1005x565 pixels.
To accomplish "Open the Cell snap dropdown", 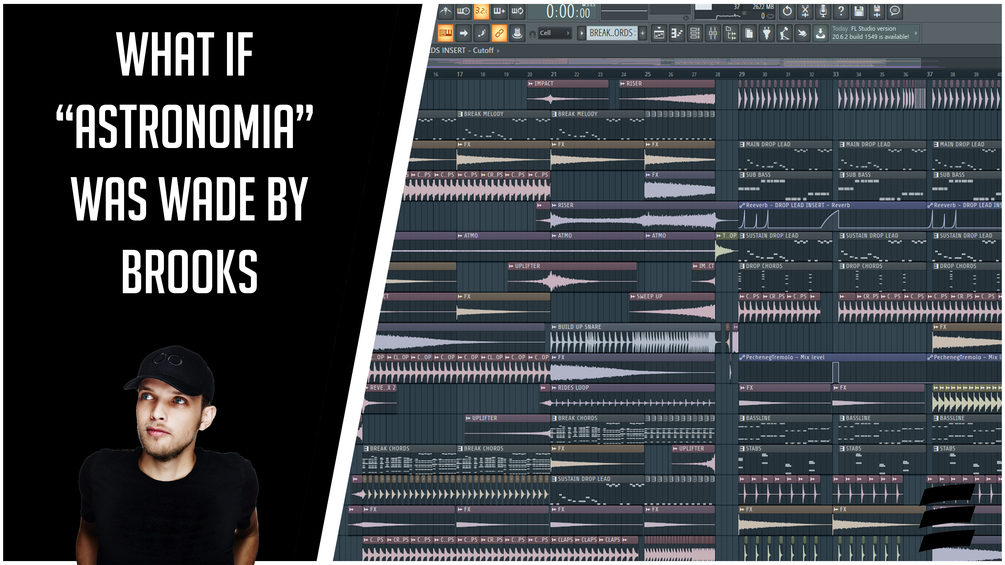I will click(x=554, y=33).
